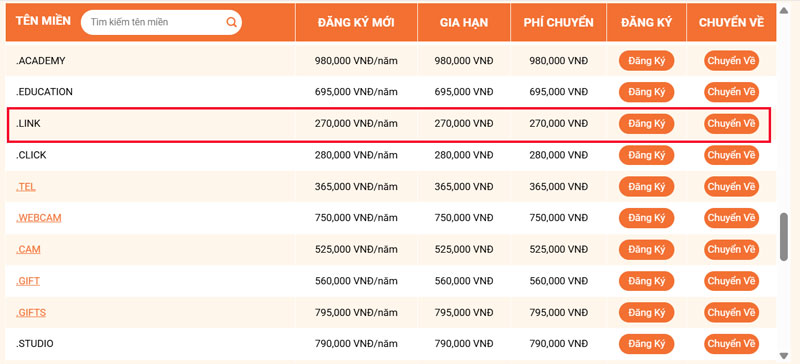
Task: Click Chuyển Về for the .STUDIO domain
Action: [x=731, y=344]
